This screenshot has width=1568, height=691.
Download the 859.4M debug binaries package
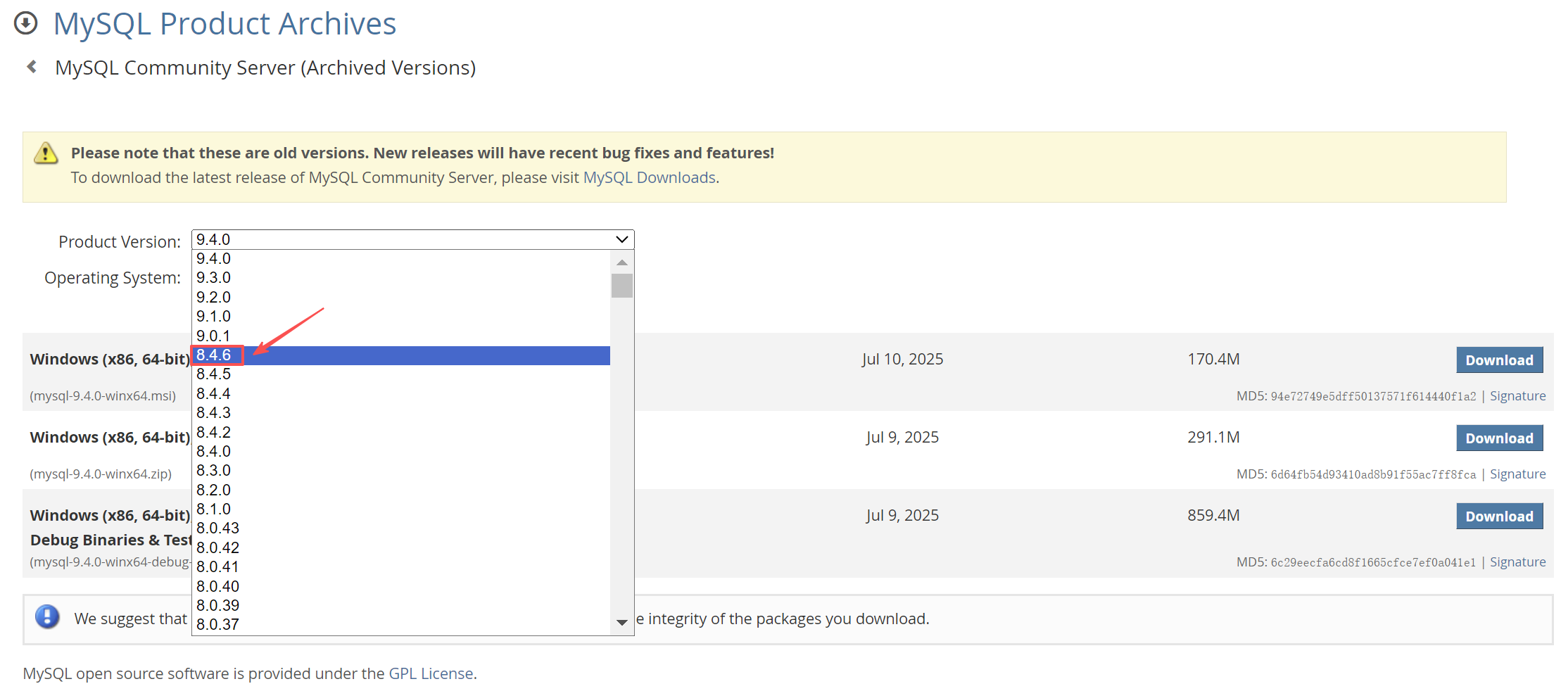[x=1500, y=516]
